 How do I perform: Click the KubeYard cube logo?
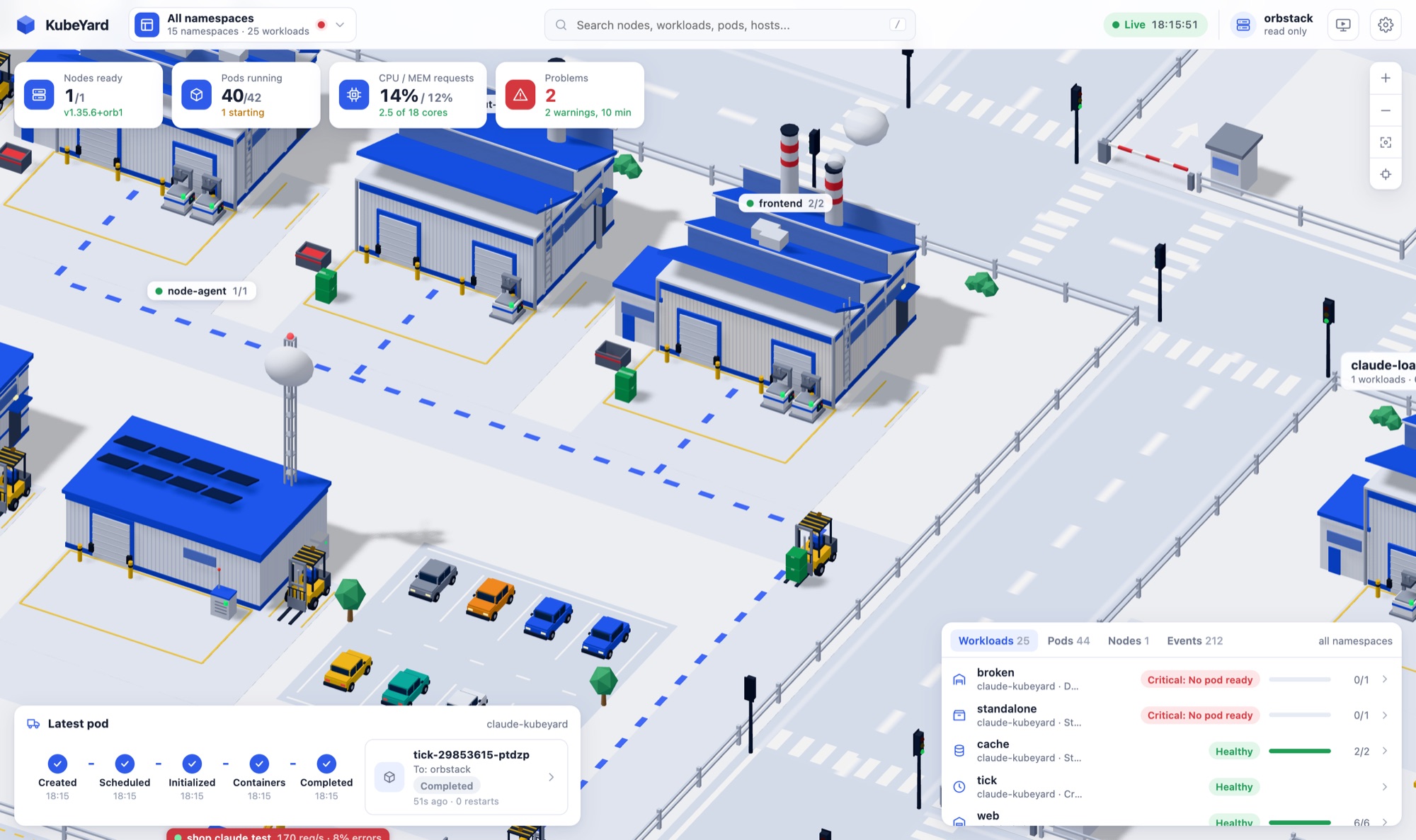pyautogui.click(x=26, y=25)
